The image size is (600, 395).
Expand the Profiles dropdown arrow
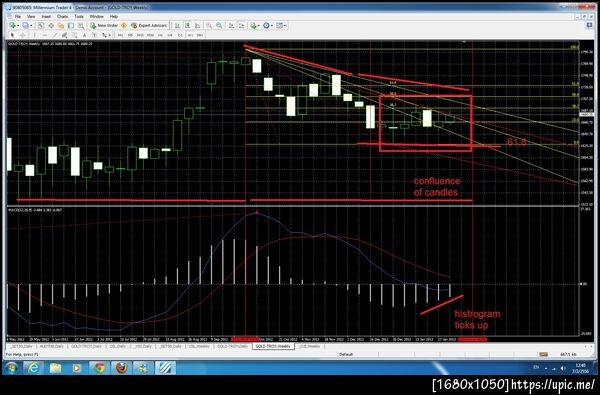pos(31,26)
